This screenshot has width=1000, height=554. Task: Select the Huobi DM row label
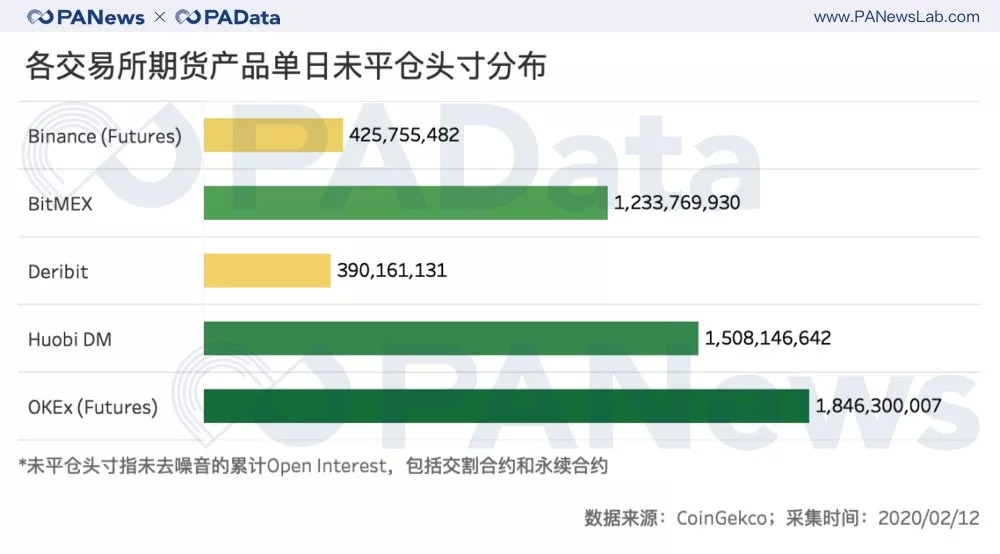click(x=70, y=339)
